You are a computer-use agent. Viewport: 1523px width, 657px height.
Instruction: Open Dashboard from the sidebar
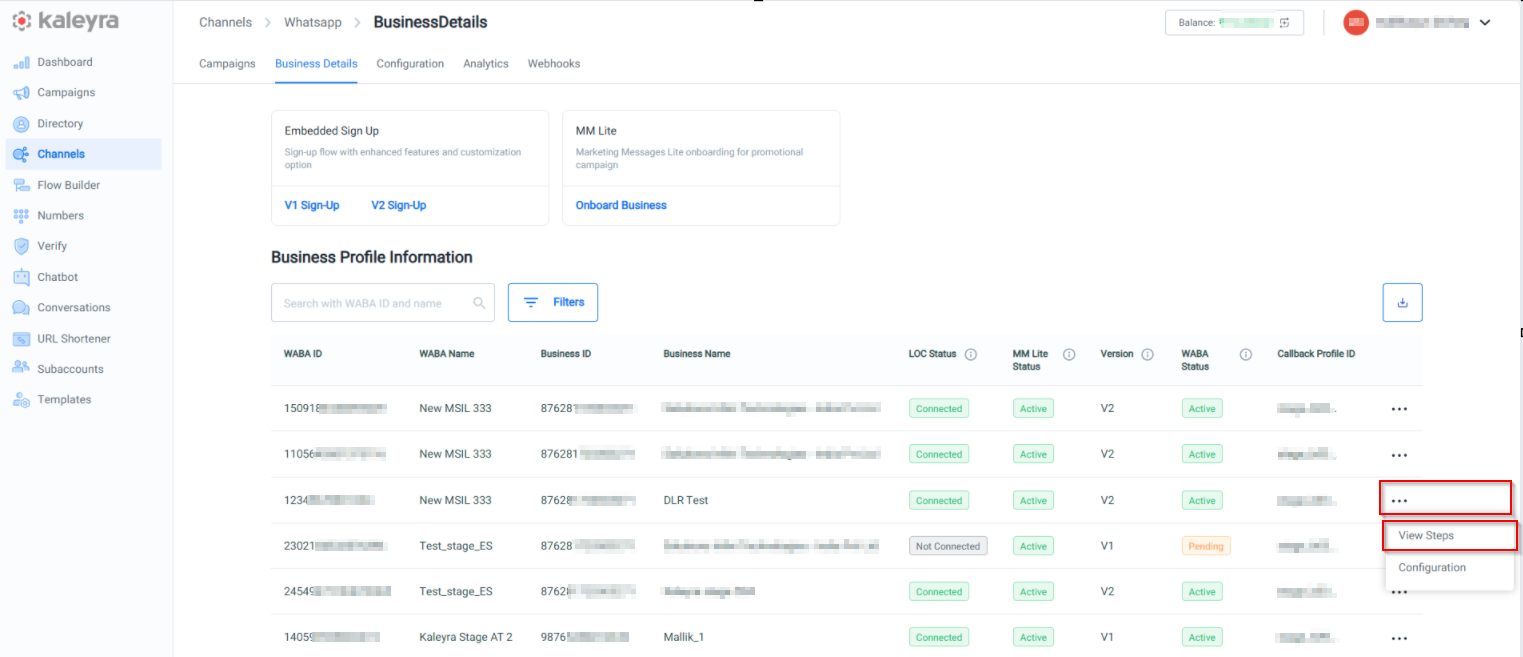[64, 62]
